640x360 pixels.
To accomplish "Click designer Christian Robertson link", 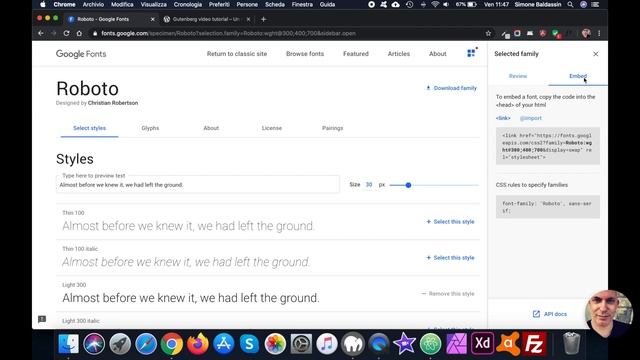I will point(113,103).
